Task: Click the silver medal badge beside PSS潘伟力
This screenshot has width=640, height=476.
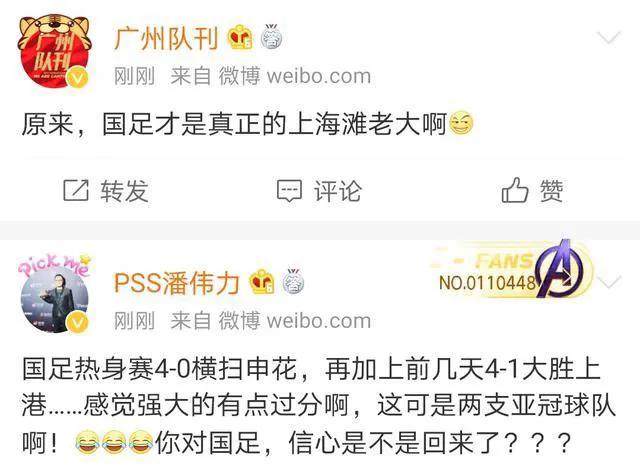Action: click(x=293, y=281)
